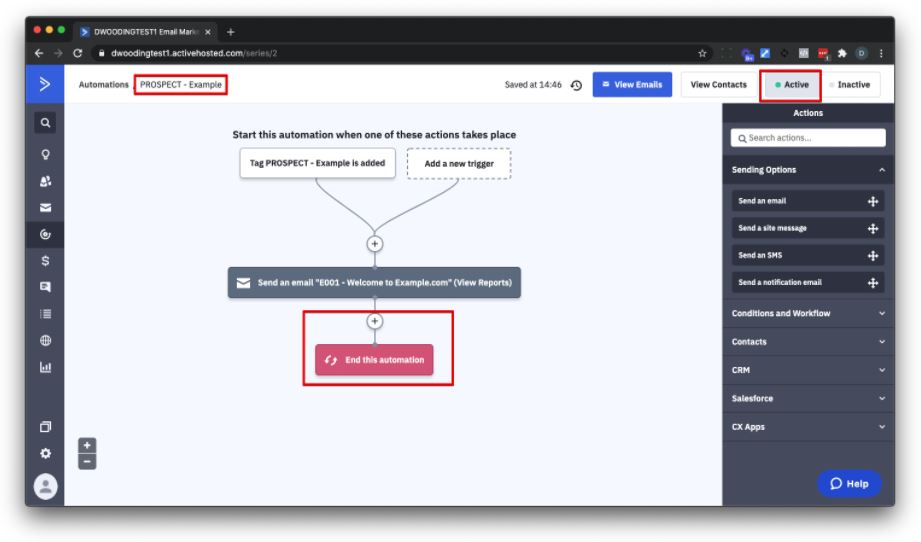Expand the Salesforce actions section
This screenshot has height=542, width=921.
tap(808, 398)
